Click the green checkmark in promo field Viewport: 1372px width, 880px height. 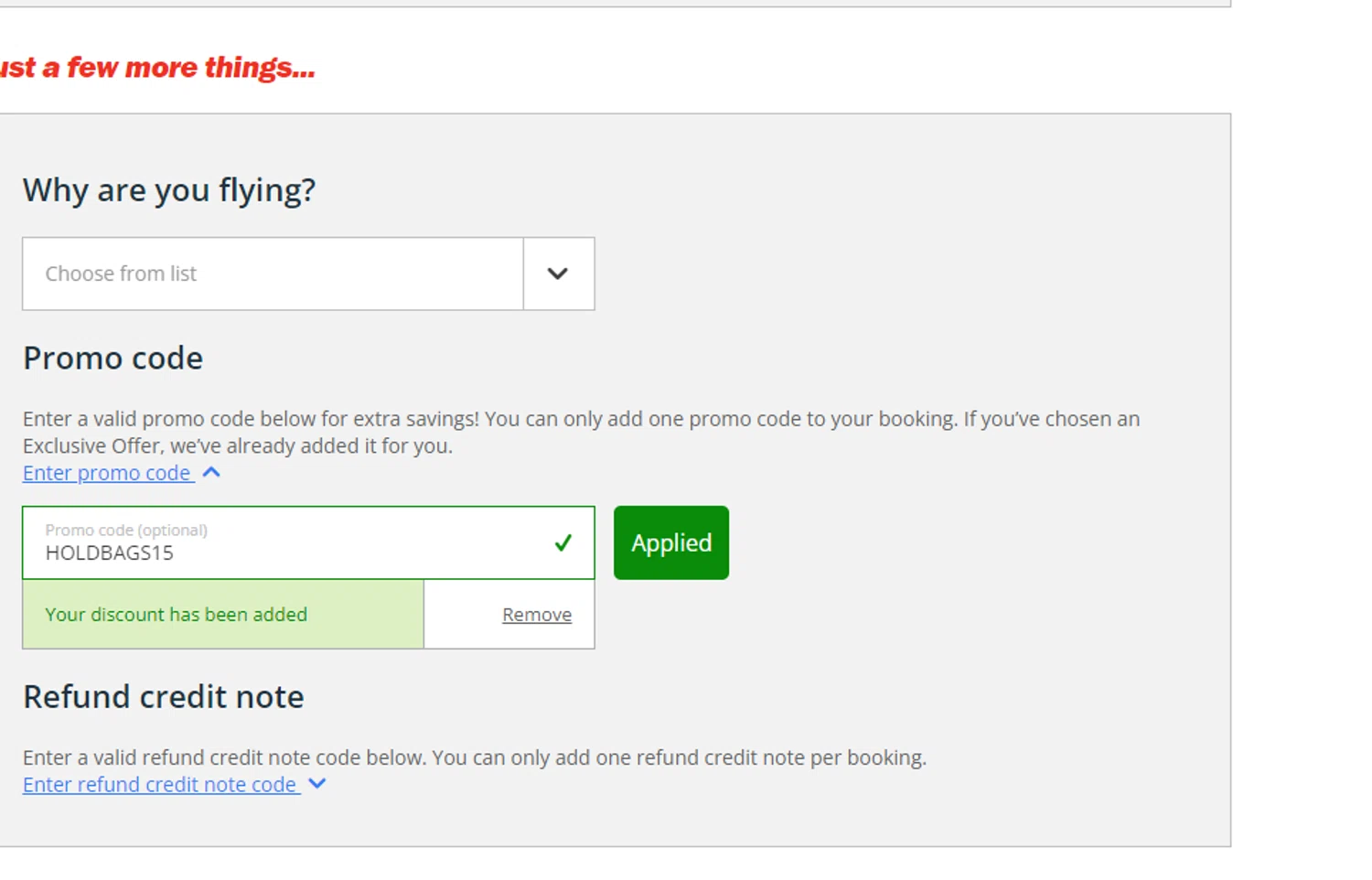click(563, 542)
